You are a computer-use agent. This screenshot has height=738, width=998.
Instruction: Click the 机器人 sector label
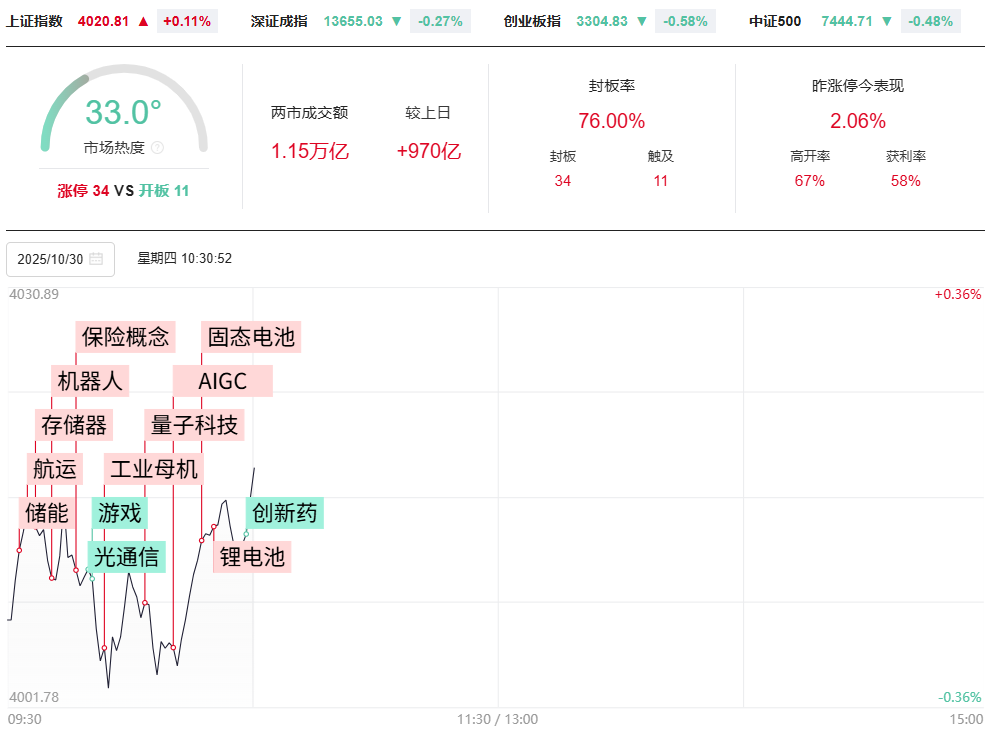tap(90, 381)
